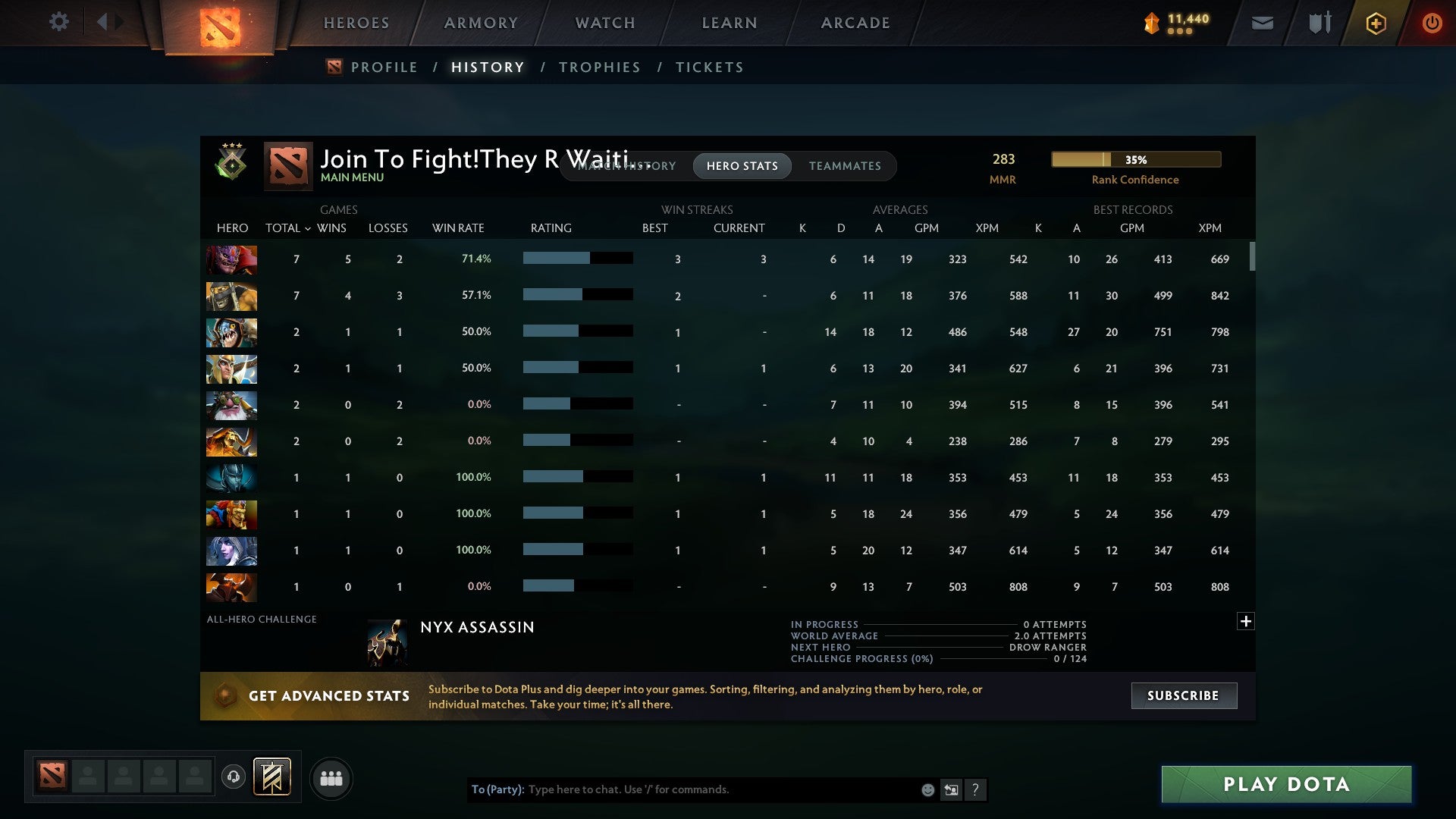The width and height of the screenshot is (1456, 819).
Task: Open your mail inbox envelope
Action: pos(1262,23)
